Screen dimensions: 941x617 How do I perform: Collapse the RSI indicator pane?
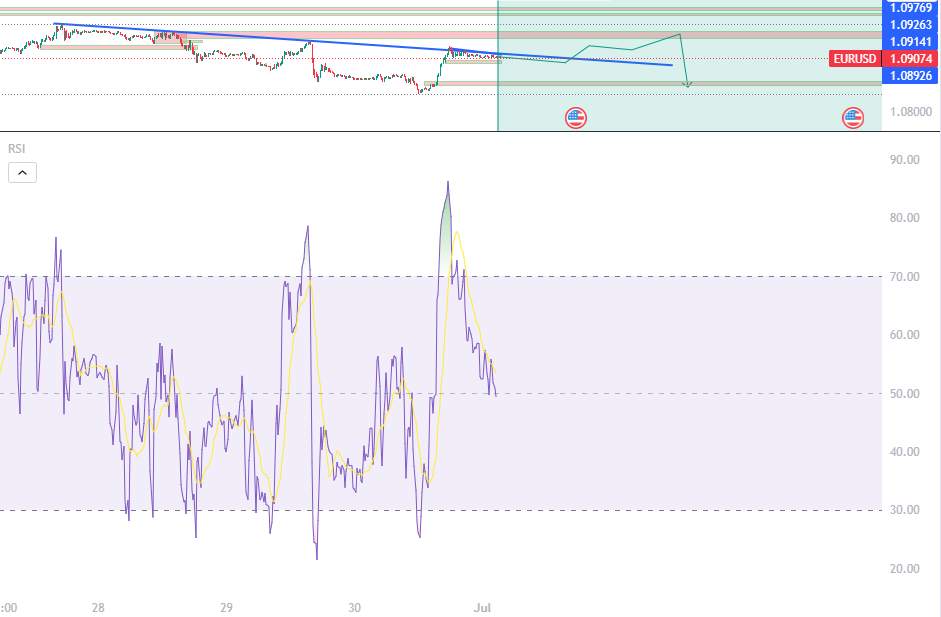click(22, 173)
